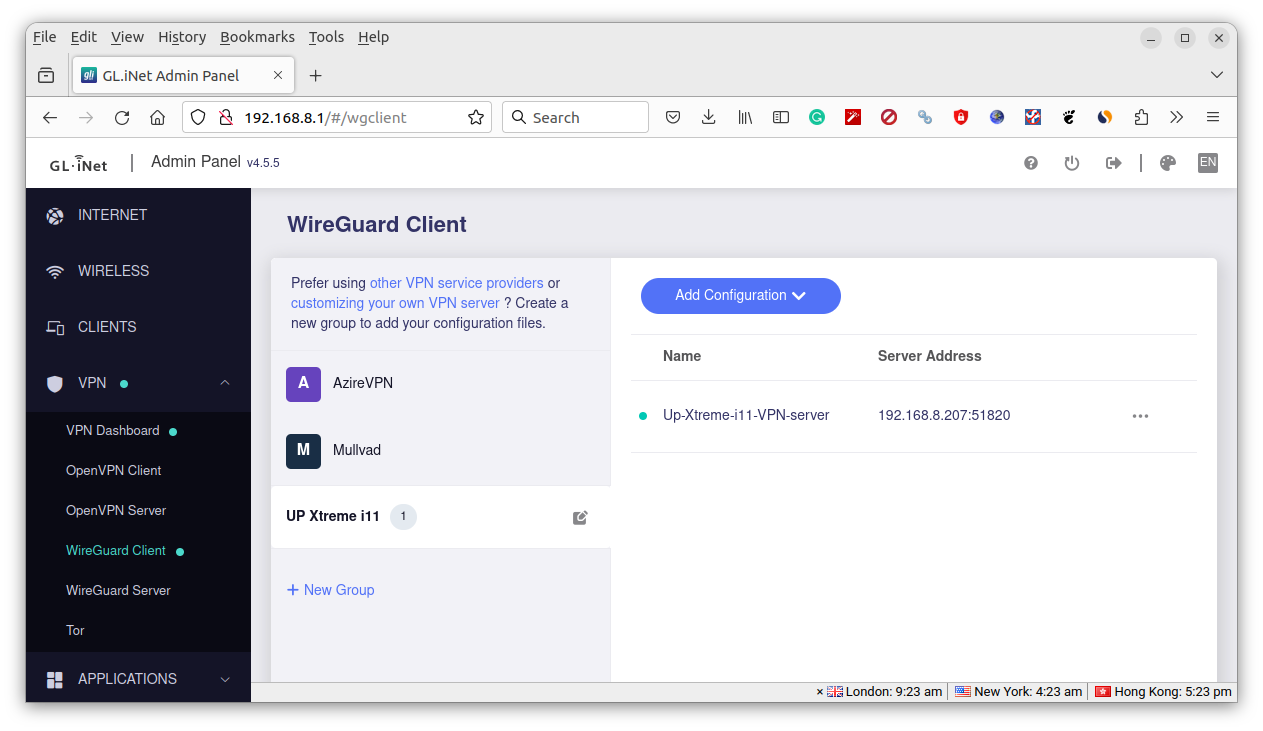Go to WireGuard Client page
This screenshot has width=1263, height=731.
(x=116, y=551)
